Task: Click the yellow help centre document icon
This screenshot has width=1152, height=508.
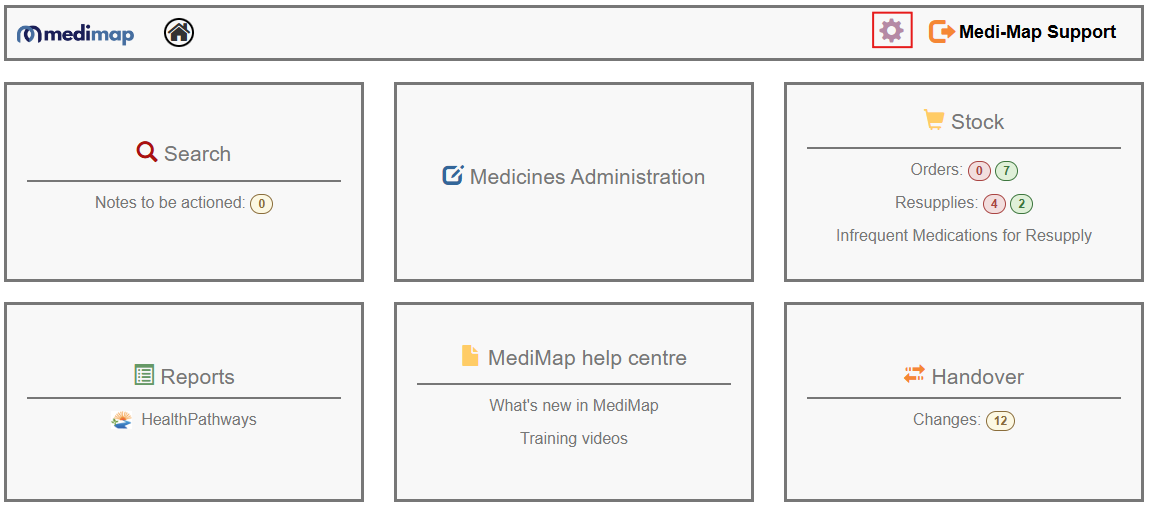Action: pos(469,356)
